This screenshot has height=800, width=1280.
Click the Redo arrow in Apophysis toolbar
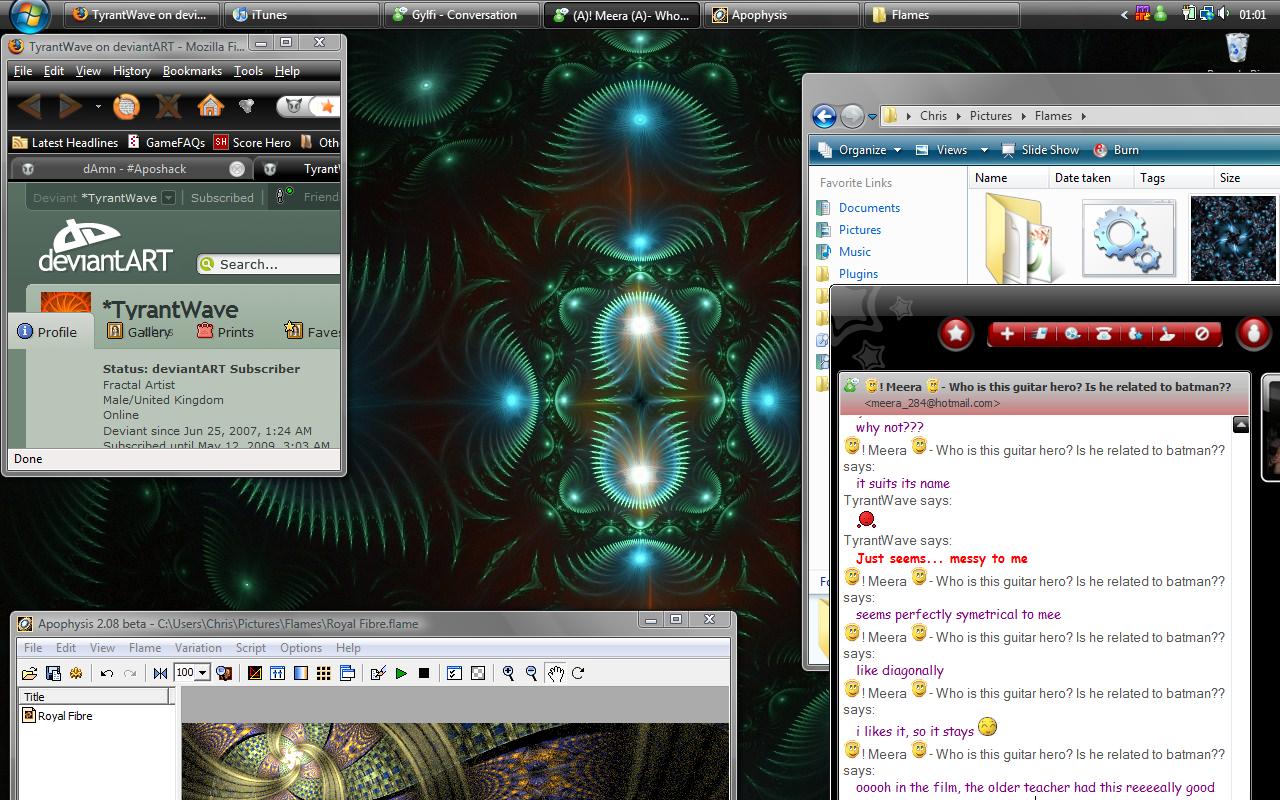point(130,674)
